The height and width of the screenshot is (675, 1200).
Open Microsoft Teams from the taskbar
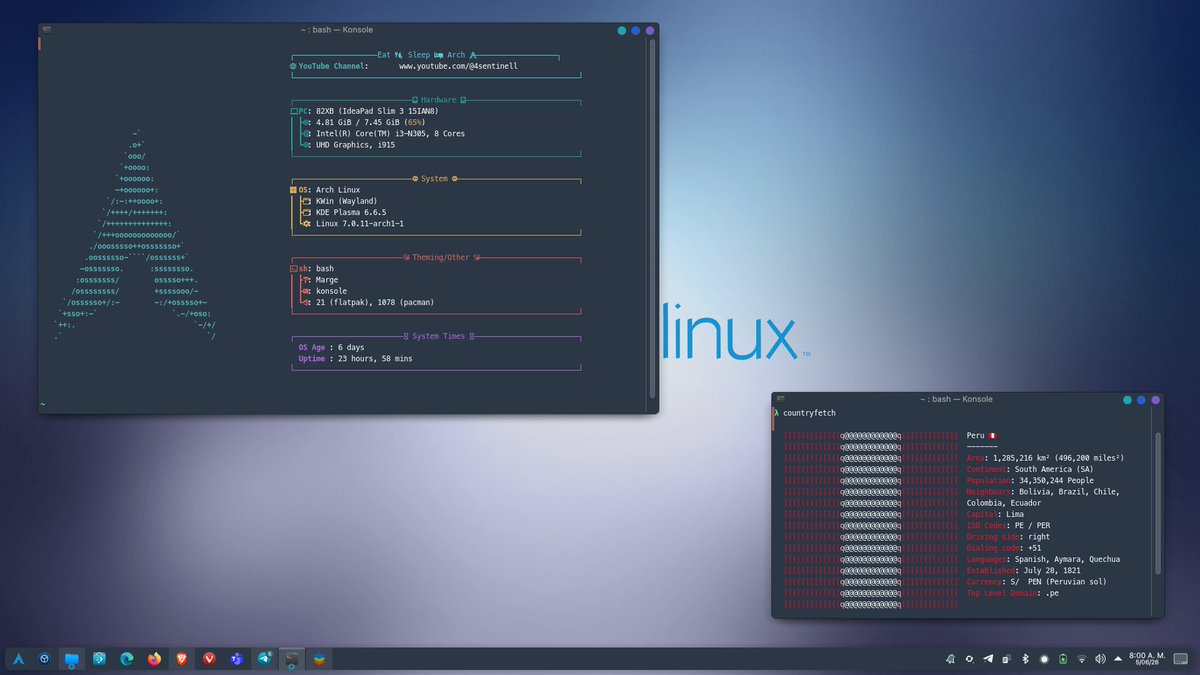point(237,659)
